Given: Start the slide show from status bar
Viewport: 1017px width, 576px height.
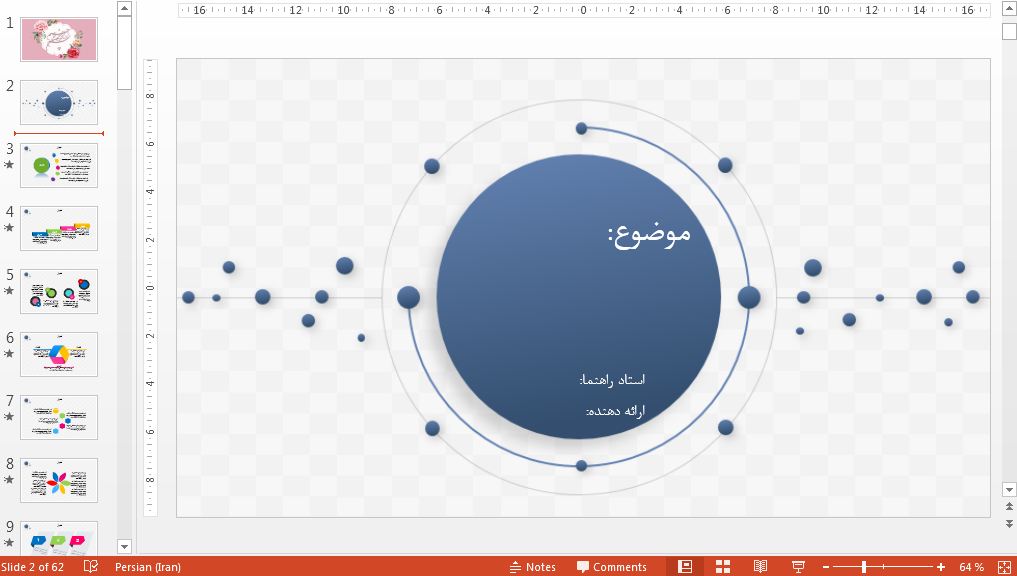Looking at the screenshot, I should click(797, 566).
